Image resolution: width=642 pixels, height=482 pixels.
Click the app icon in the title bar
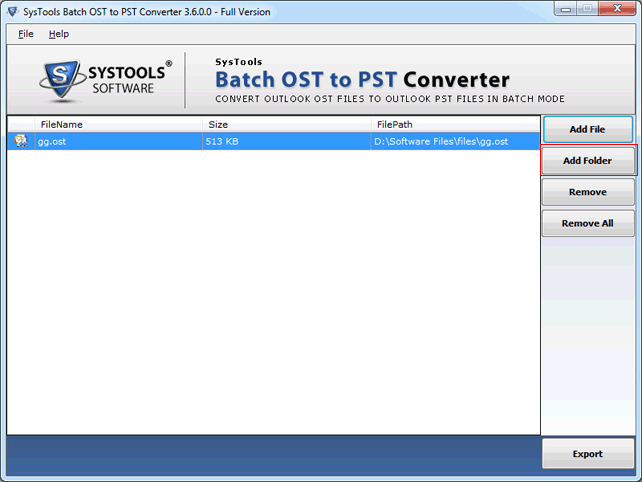12,11
